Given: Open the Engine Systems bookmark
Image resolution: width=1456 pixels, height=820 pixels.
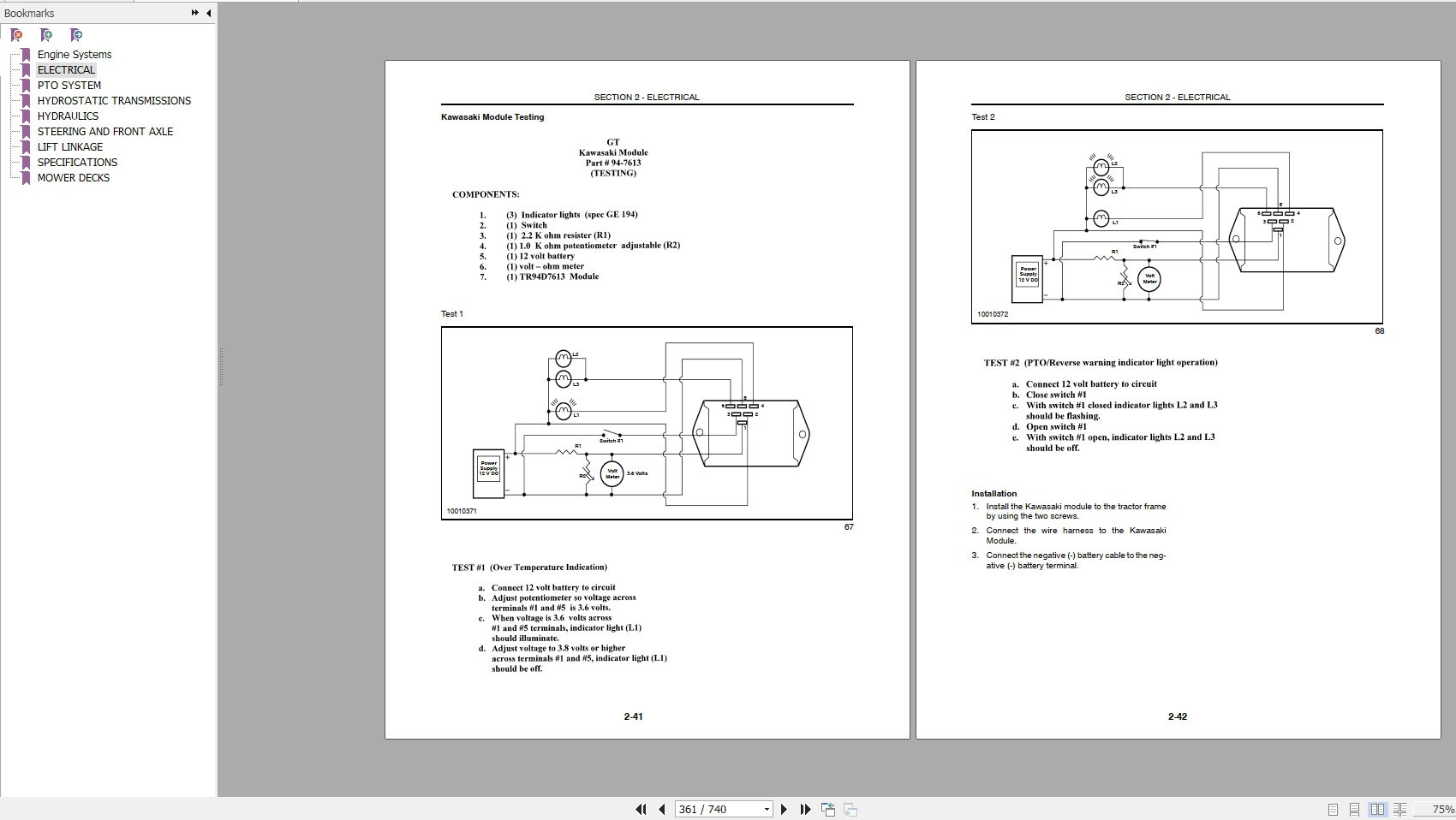Looking at the screenshot, I should pos(75,54).
